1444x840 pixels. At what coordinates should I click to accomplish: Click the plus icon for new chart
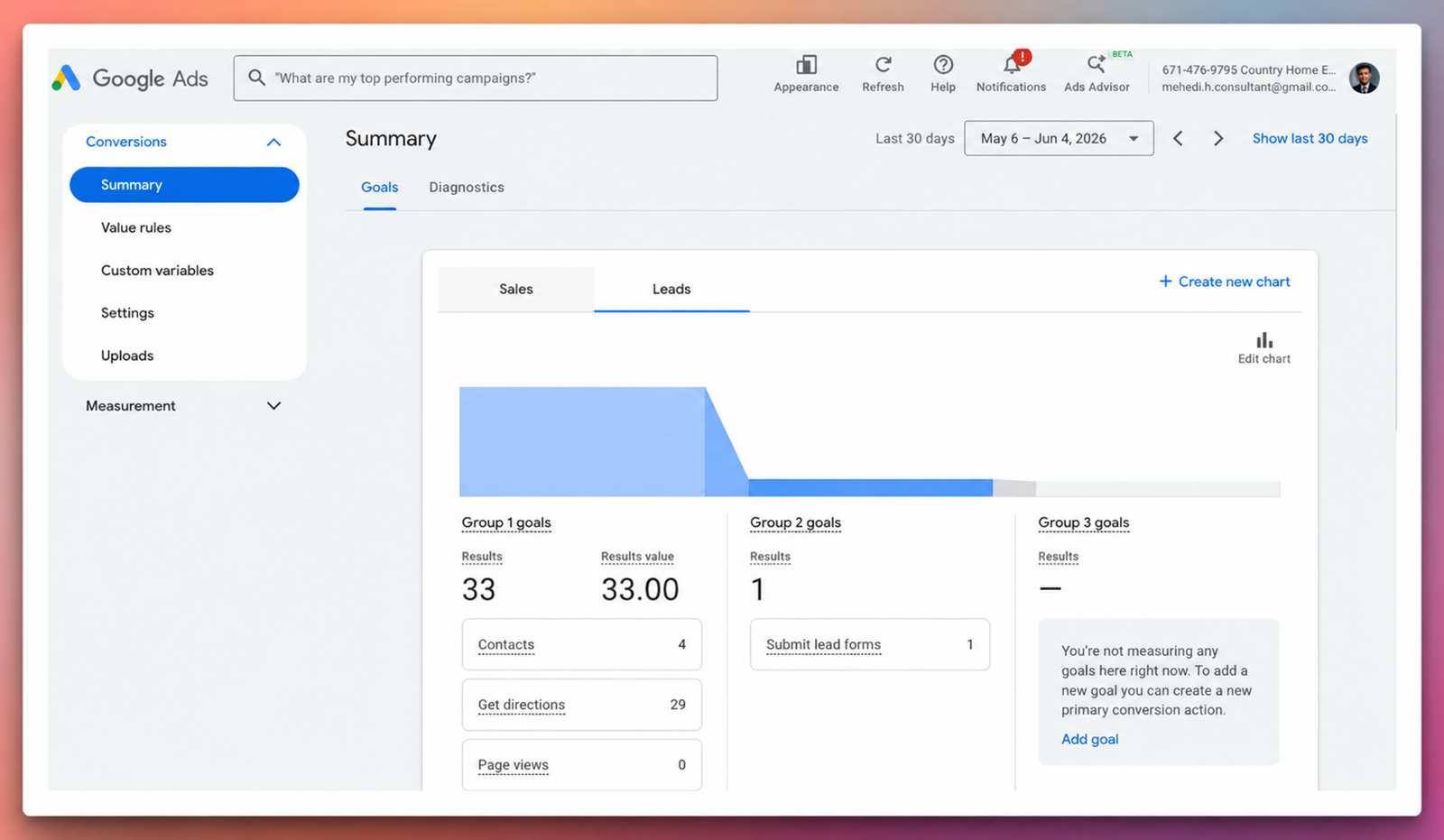(1165, 282)
